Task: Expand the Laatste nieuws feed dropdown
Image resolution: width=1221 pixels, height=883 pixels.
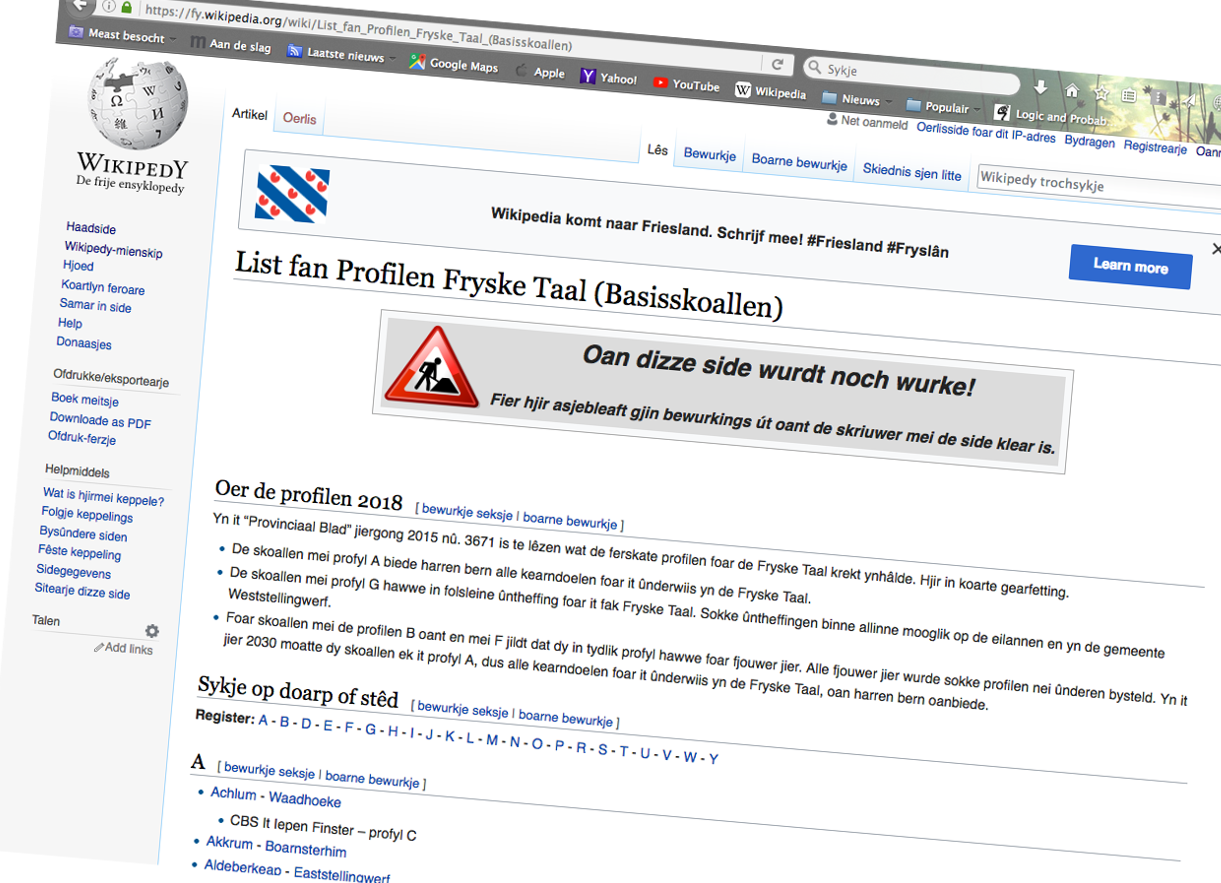Action: tap(342, 55)
